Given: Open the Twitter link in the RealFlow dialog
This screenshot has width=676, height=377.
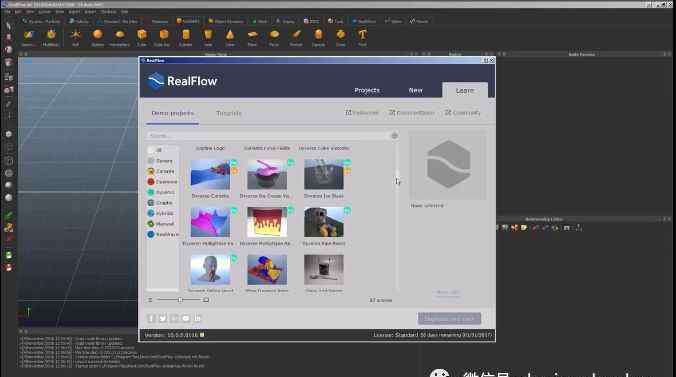Looking at the screenshot, I should click(163, 318).
